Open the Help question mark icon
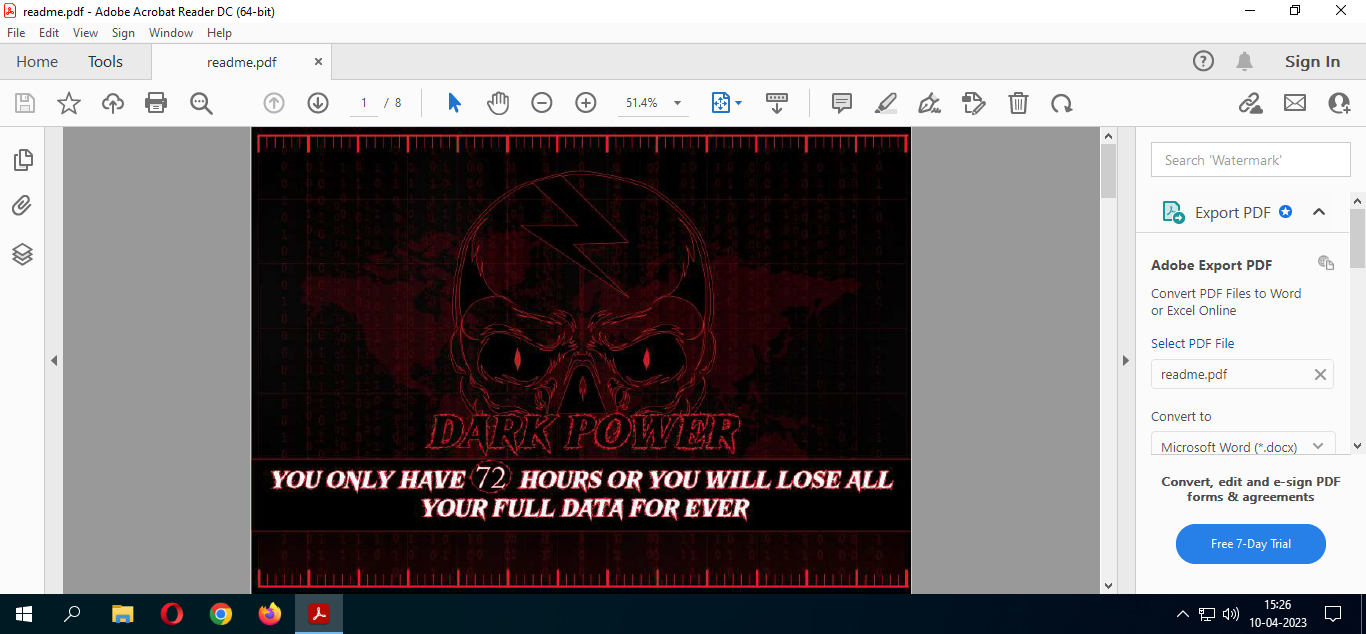 [x=1204, y=61]
